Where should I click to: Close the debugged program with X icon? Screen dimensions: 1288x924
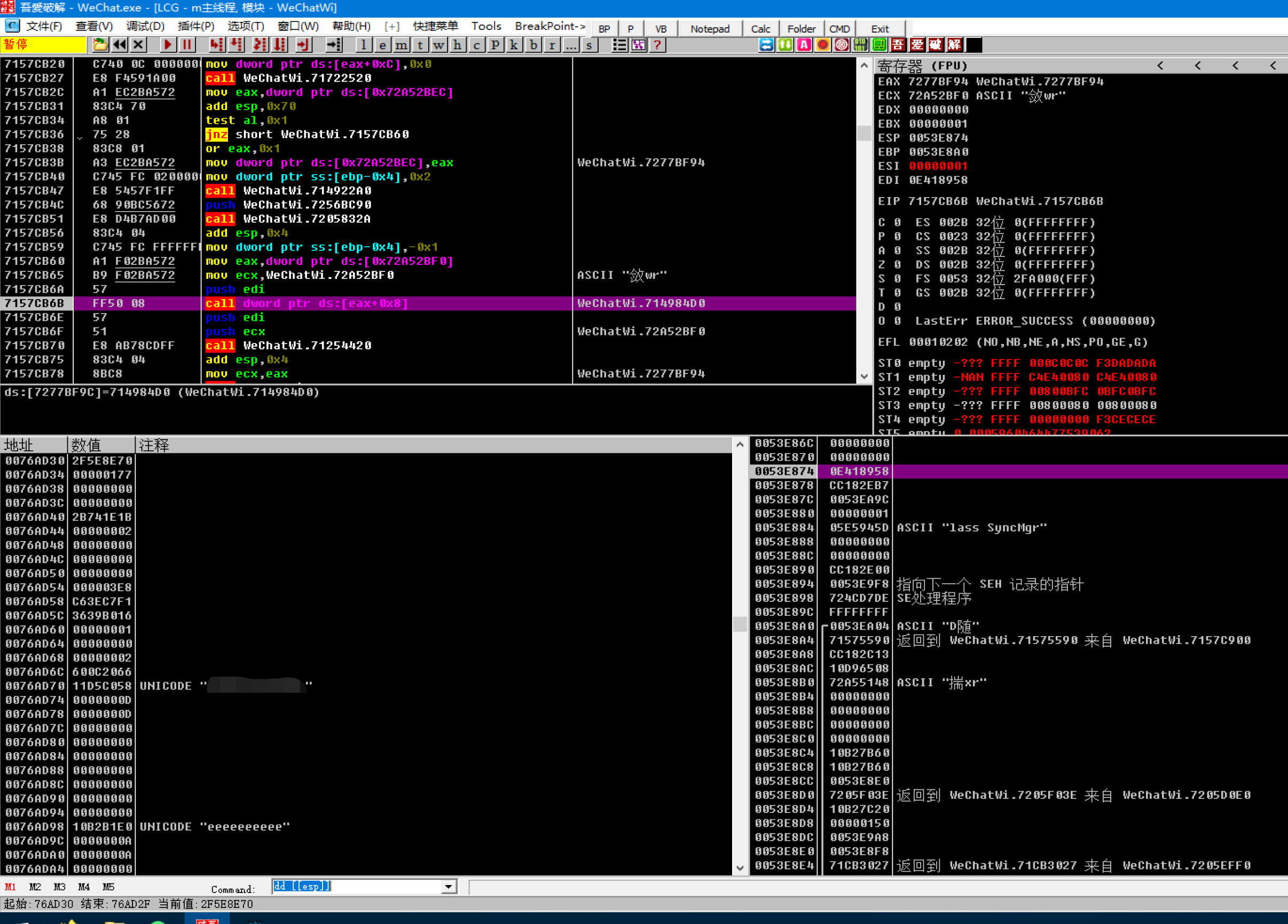(x=138, y=45)
